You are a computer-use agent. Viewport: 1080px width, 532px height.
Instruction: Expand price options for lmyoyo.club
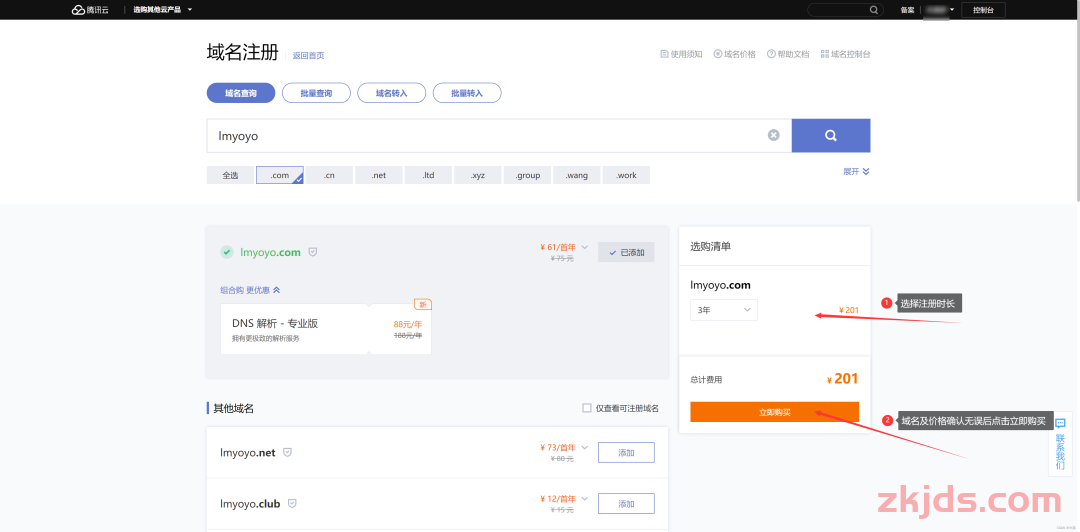(585, 498)
